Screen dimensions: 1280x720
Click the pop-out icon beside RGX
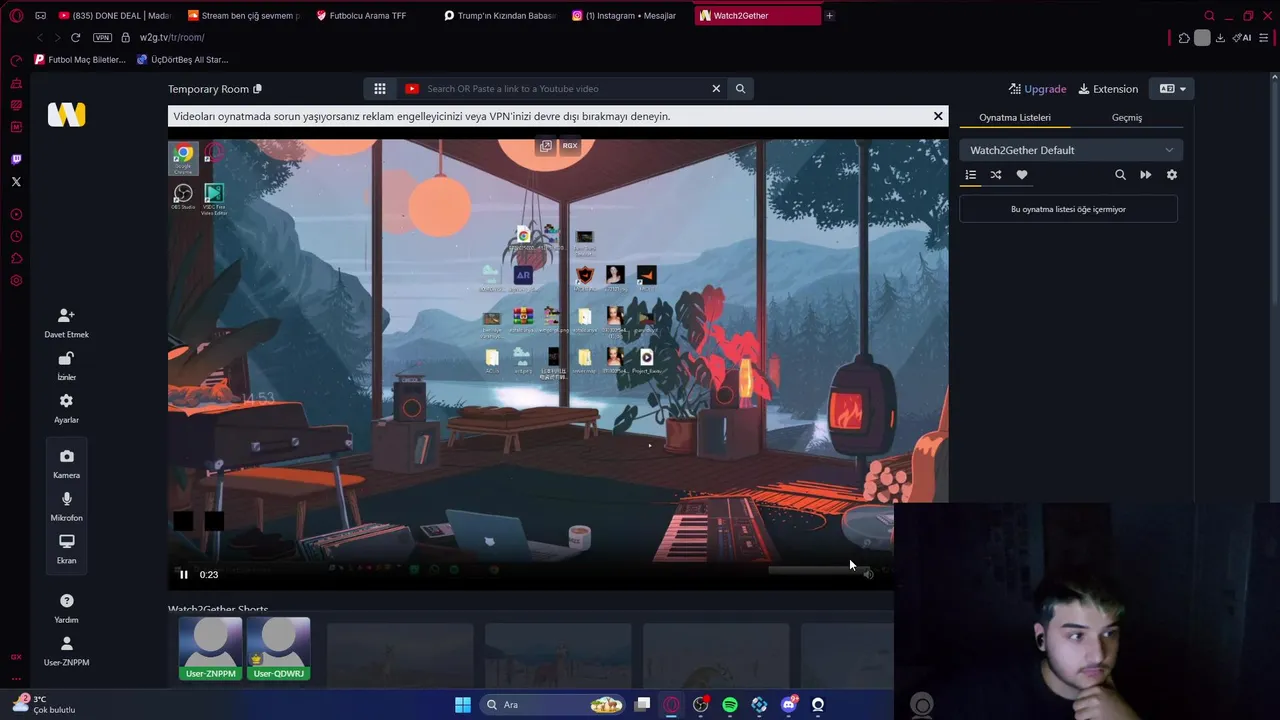(546, 146)
